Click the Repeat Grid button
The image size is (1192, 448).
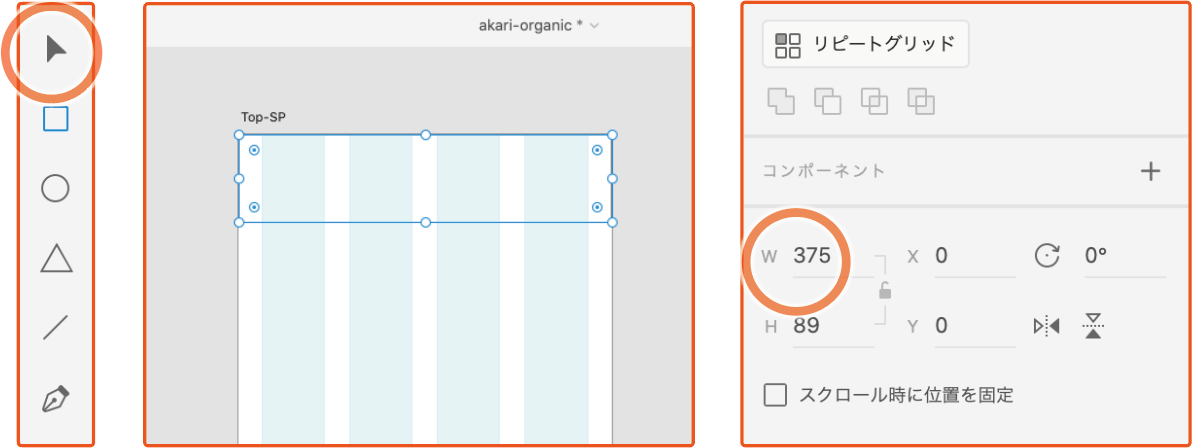[x=865, y=44]
